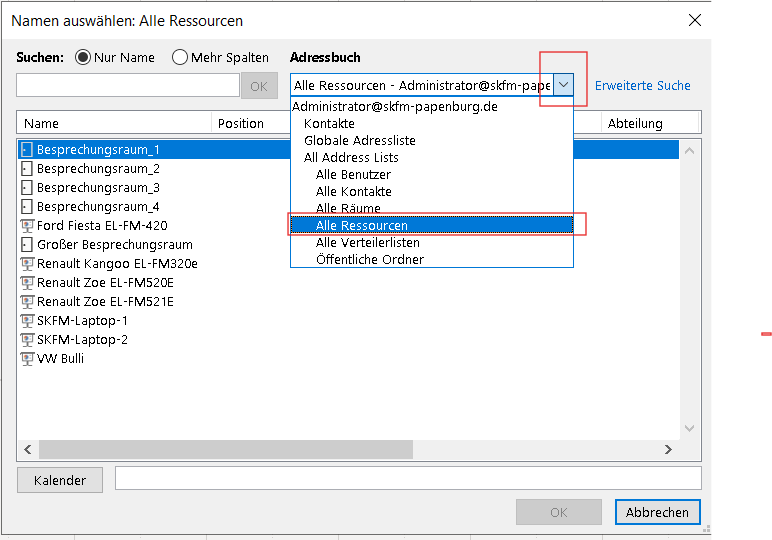This screenshot has height=540, width=772.
Task: Enable the Mehr Spalten search option
Action: [180, 57]
